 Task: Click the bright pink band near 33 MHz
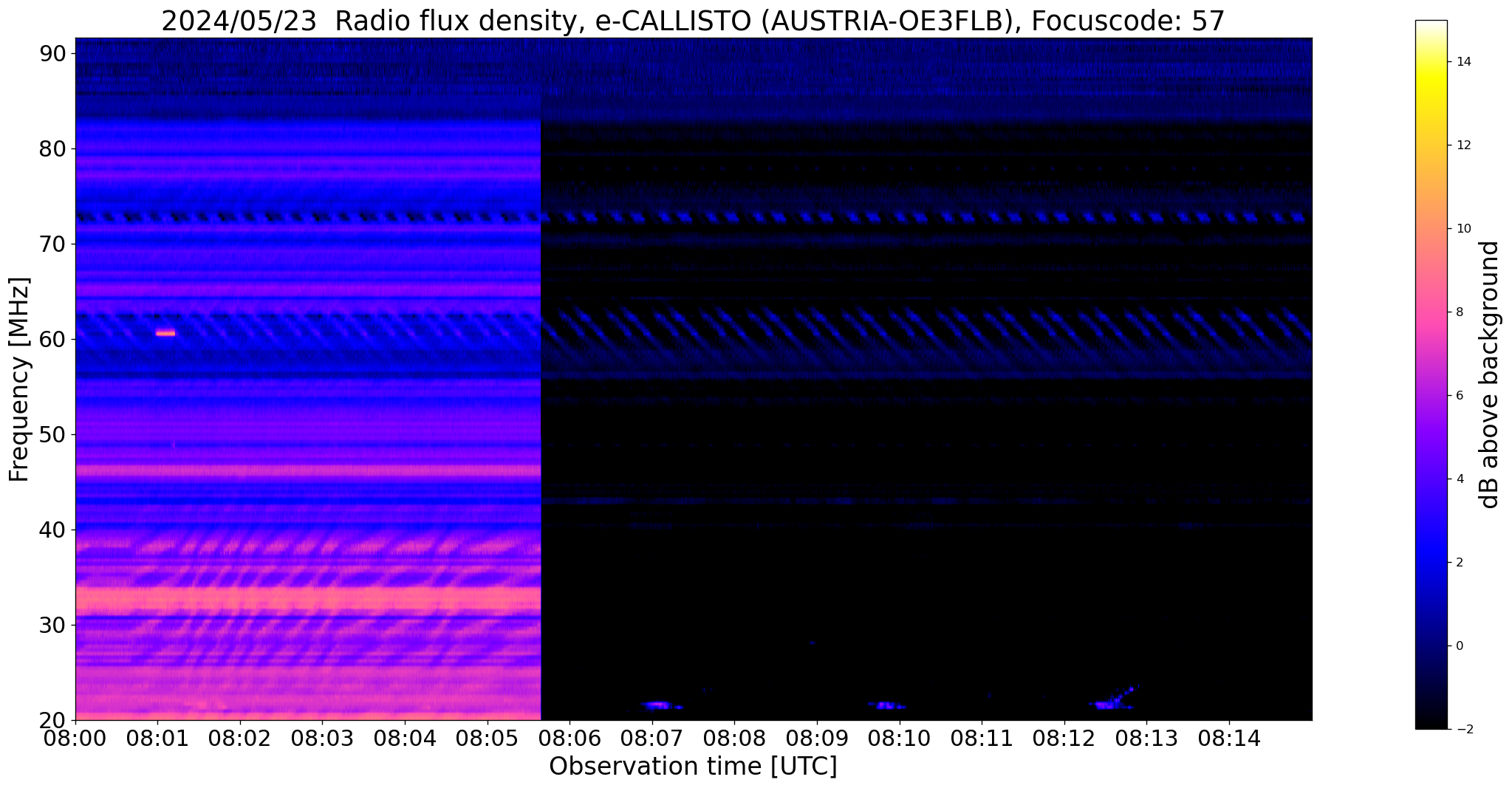308,598
